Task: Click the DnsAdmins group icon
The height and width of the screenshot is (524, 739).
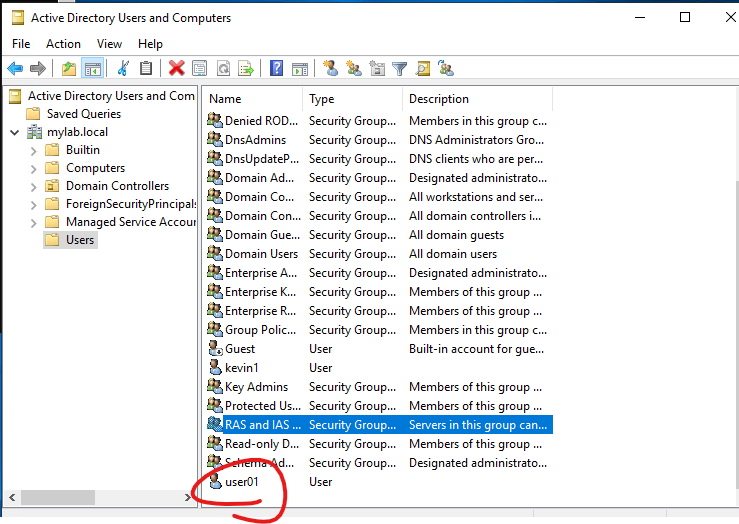Action: point(215,139)
